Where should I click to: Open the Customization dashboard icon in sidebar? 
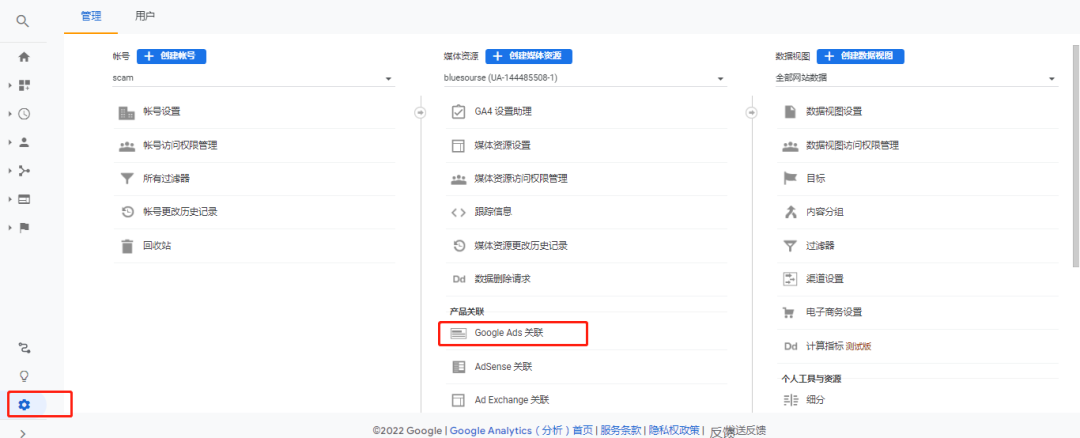tap(24, 86)
